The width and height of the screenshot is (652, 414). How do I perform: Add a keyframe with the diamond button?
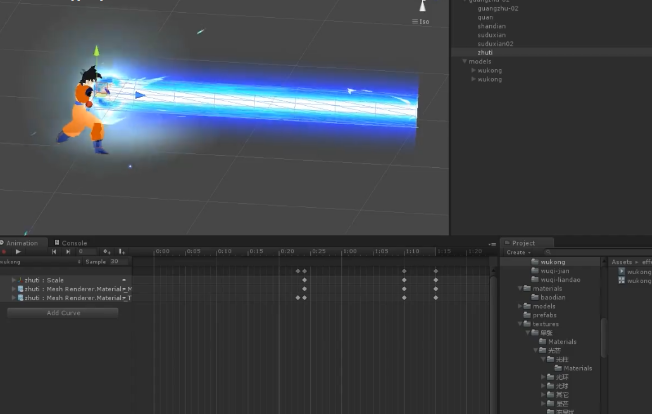pos(106,251)
